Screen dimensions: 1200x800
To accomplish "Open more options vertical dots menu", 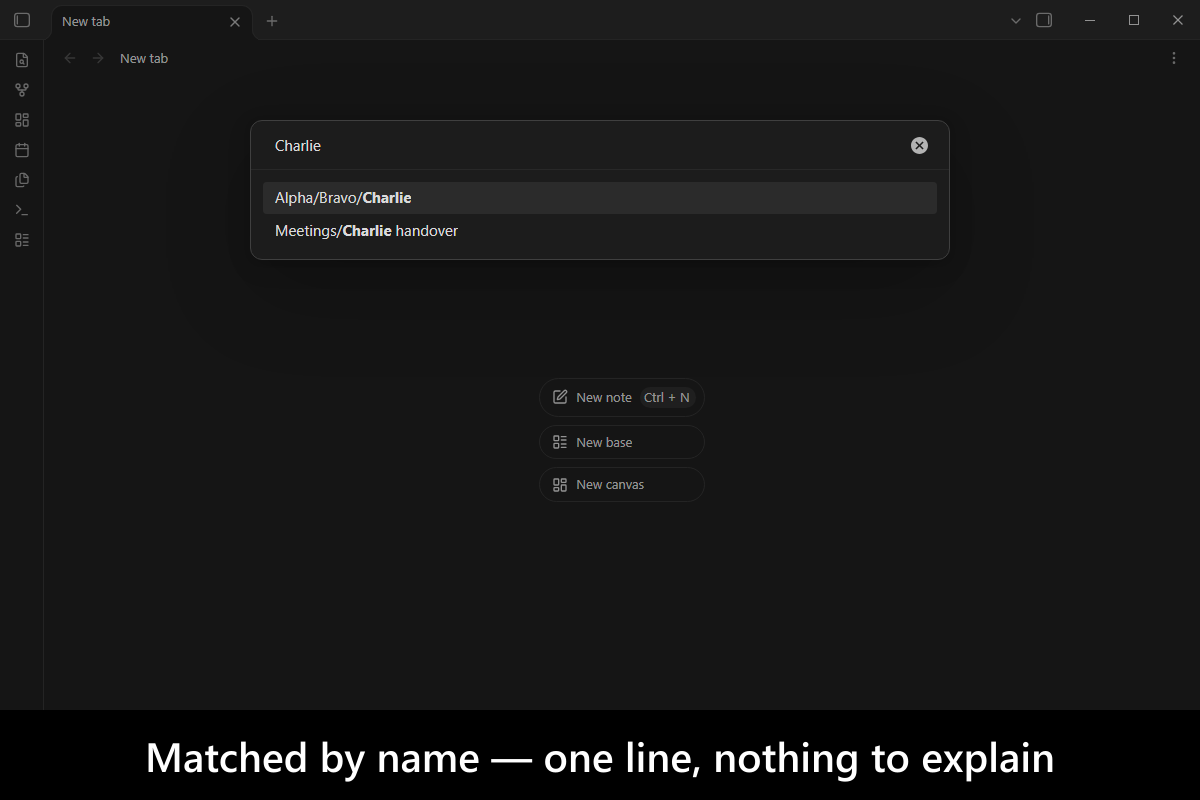I will (1174, 58).
